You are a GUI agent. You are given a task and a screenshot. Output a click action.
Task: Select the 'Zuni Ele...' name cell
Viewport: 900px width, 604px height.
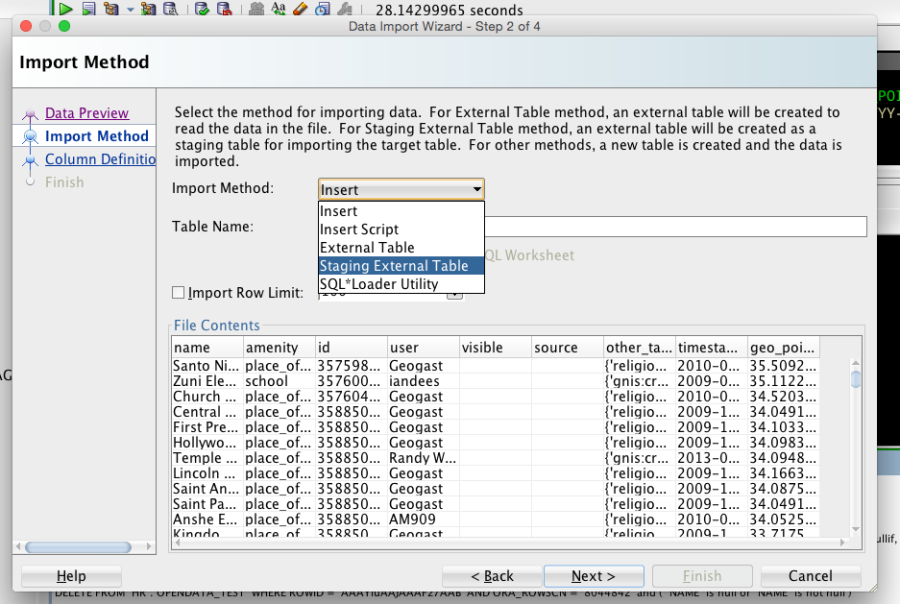[x=207, y=381]
